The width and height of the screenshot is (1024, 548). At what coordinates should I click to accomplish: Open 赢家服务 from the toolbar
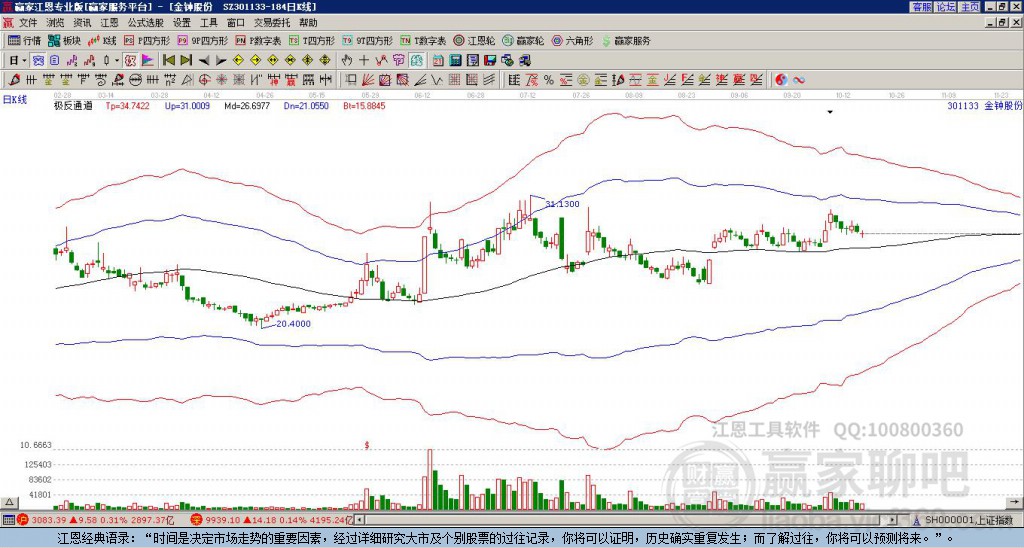626,41
